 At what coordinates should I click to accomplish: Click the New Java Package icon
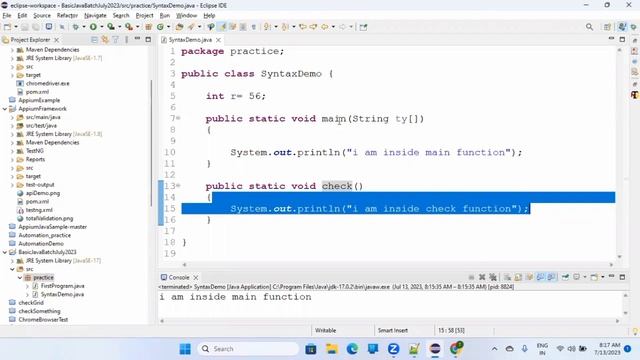(x=149, y=27)
